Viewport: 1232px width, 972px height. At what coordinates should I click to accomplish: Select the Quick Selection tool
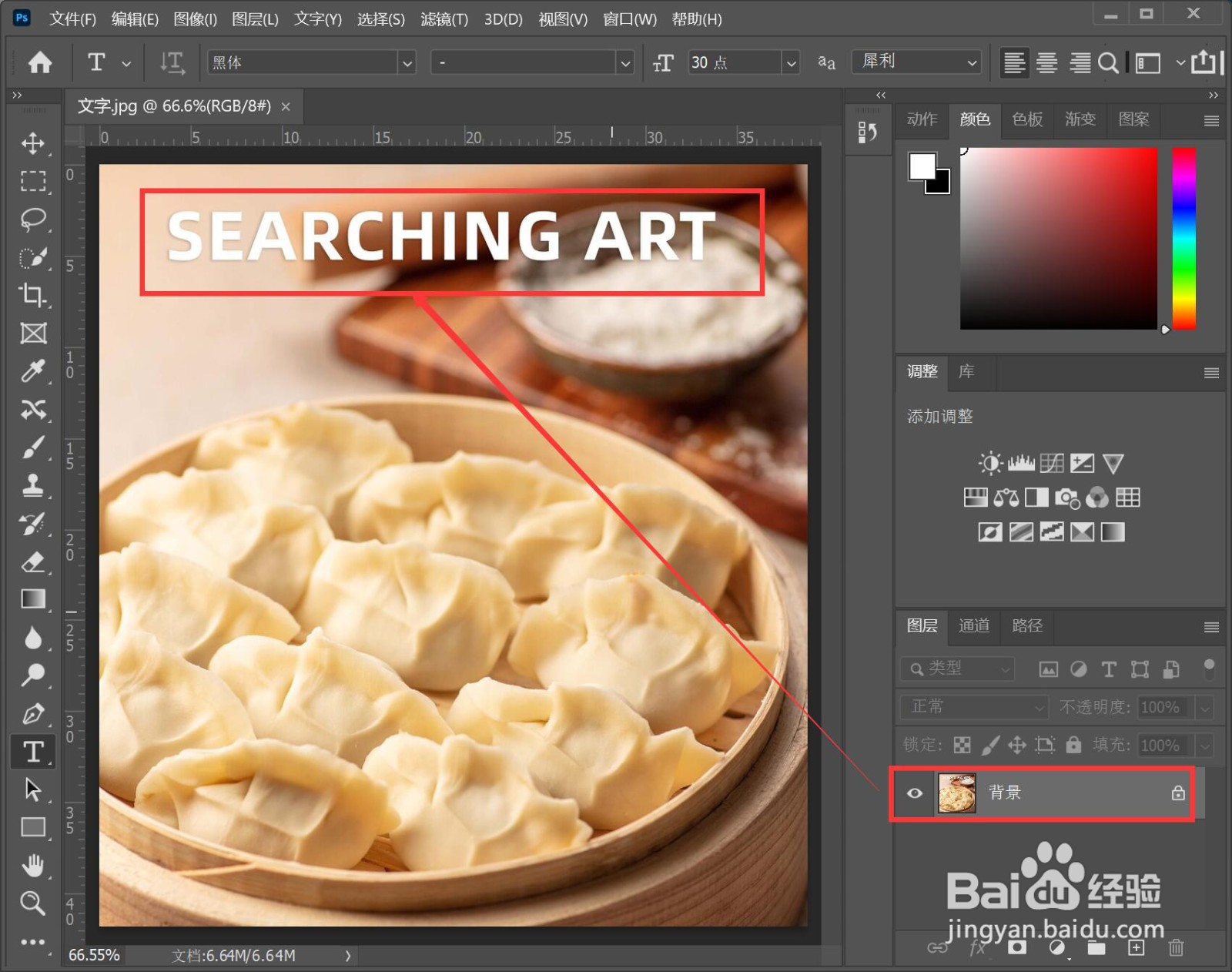coord(32,257)
